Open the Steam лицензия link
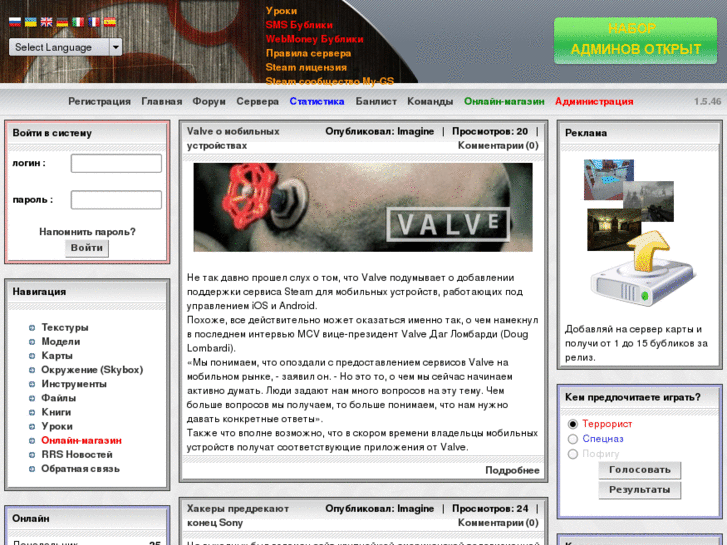 306,67
